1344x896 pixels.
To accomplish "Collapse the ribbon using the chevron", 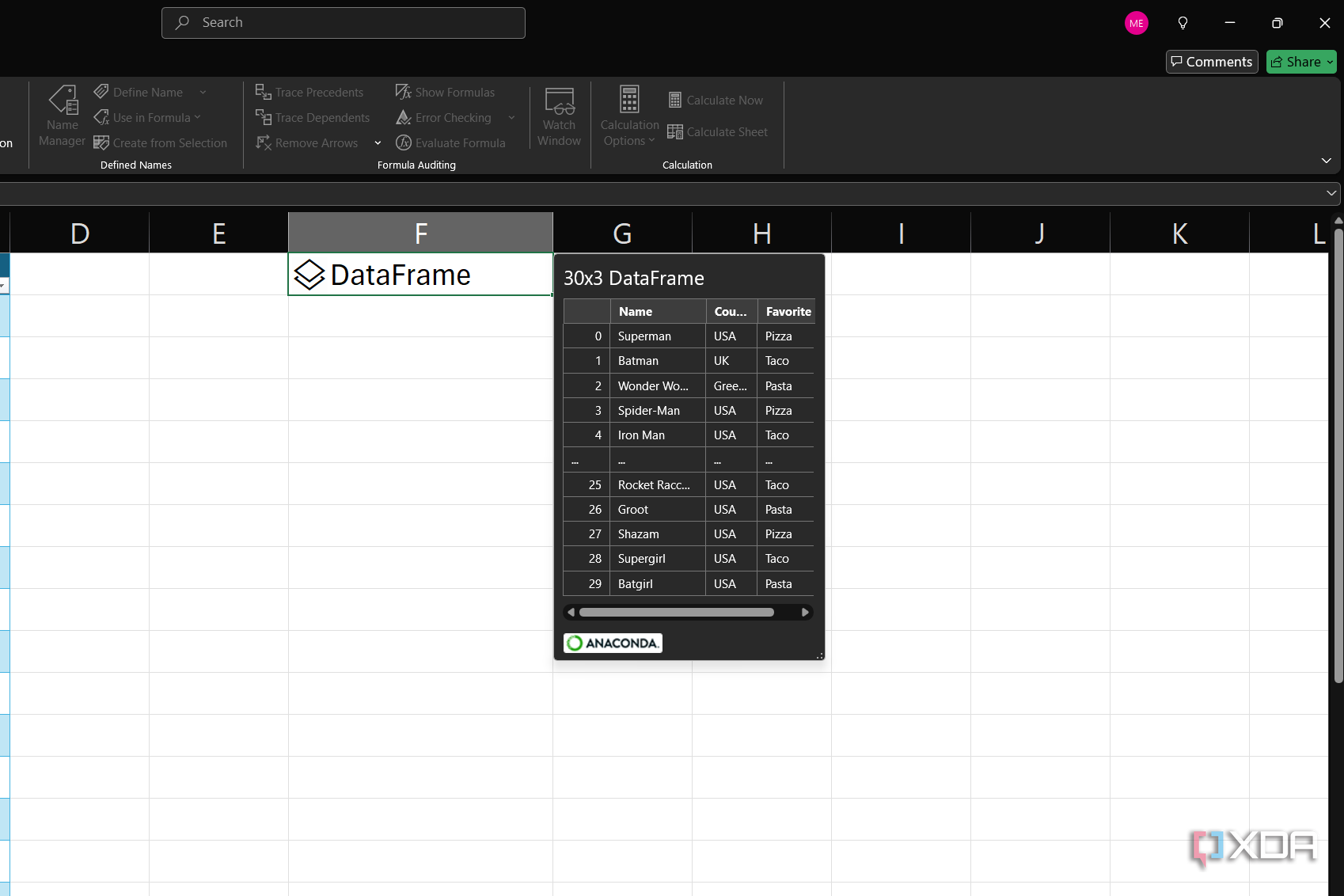I will (1327, 161).
